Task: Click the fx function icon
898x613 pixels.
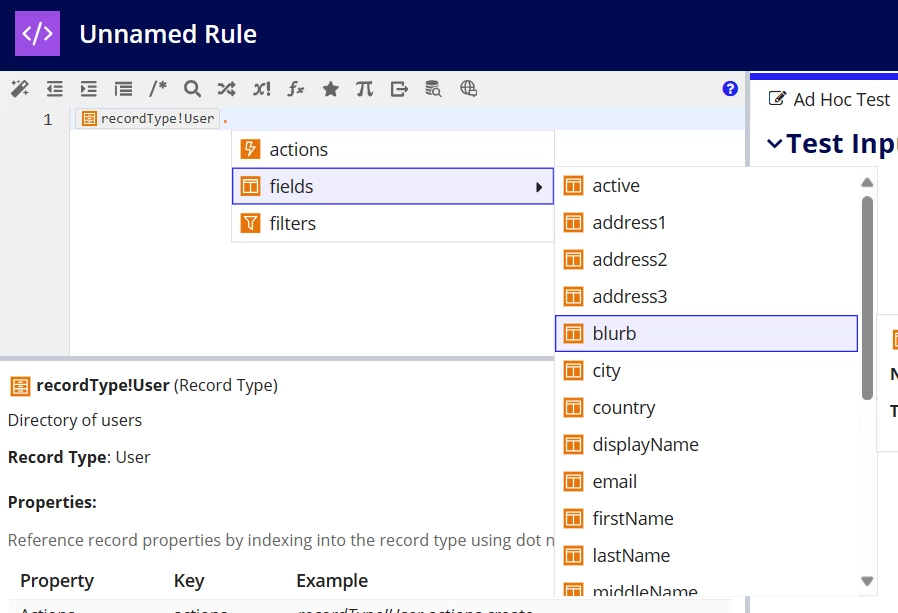Action: tap(296, 89)
